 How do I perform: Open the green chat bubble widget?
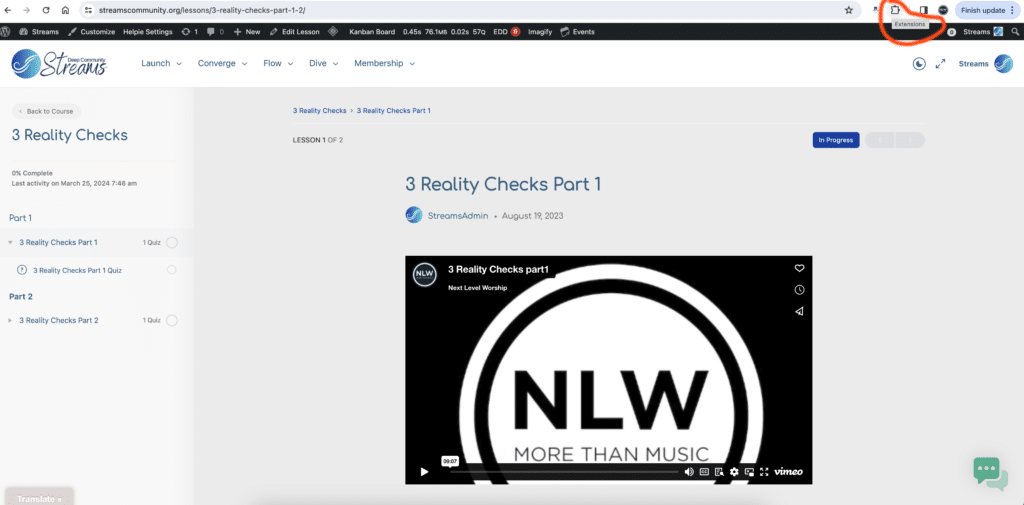tap(986, 471)
